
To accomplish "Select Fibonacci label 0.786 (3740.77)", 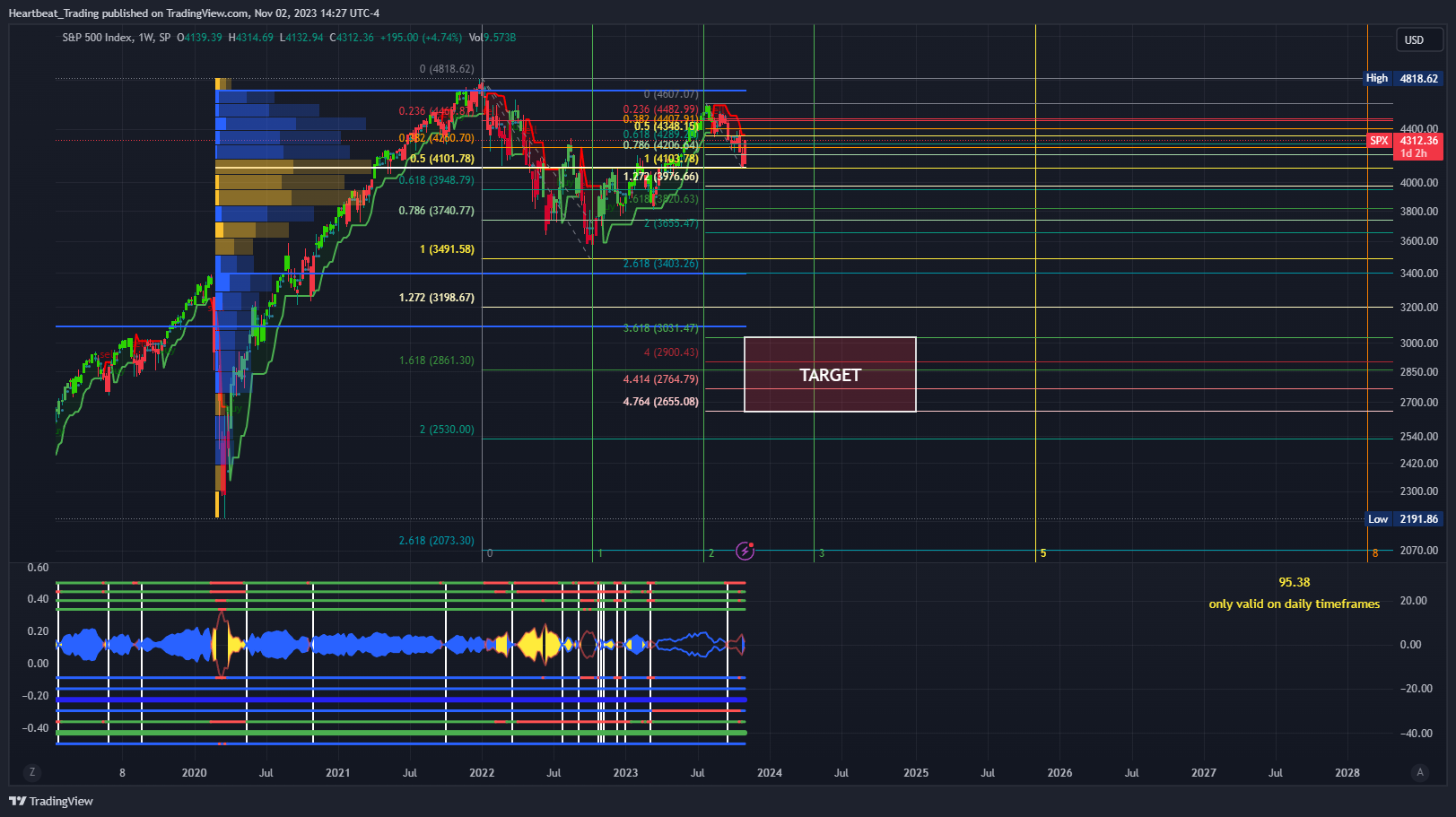I will 437,211.
